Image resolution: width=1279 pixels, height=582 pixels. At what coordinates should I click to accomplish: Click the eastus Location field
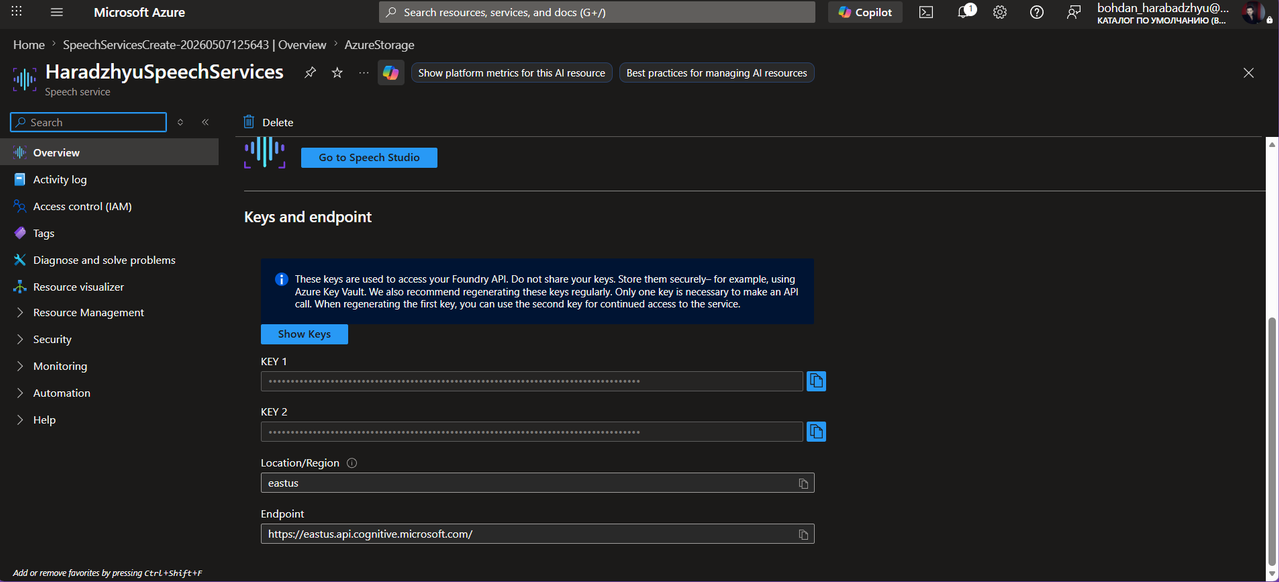click(538, 483)
